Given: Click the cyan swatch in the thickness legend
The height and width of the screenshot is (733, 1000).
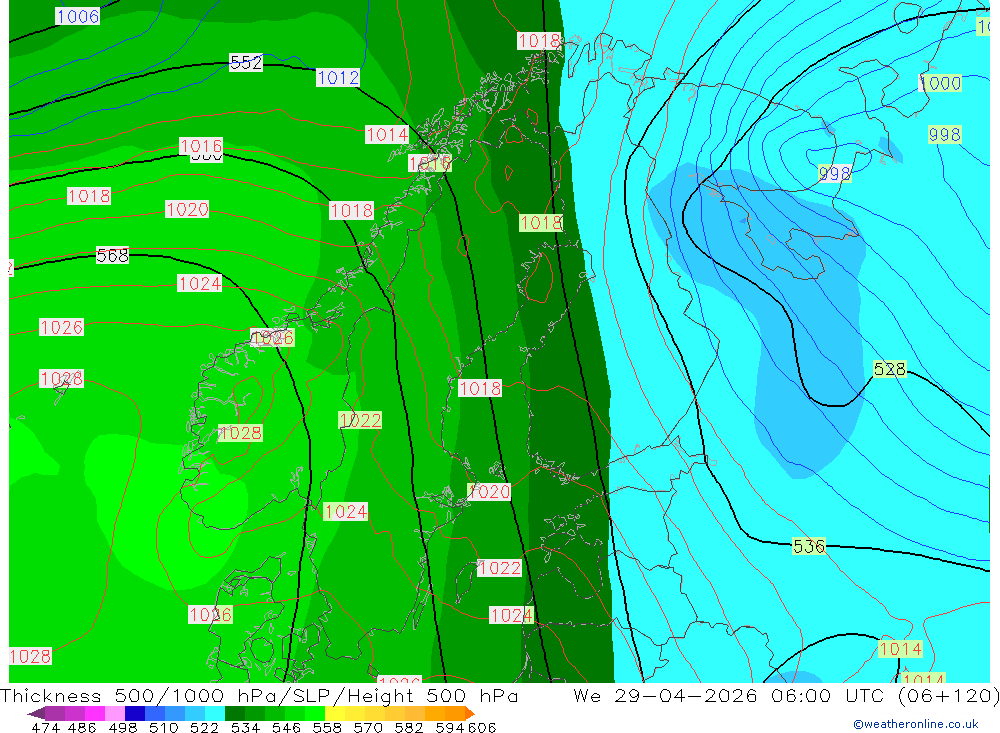Looking at the screenshot, I should click(x=215, y=713).
